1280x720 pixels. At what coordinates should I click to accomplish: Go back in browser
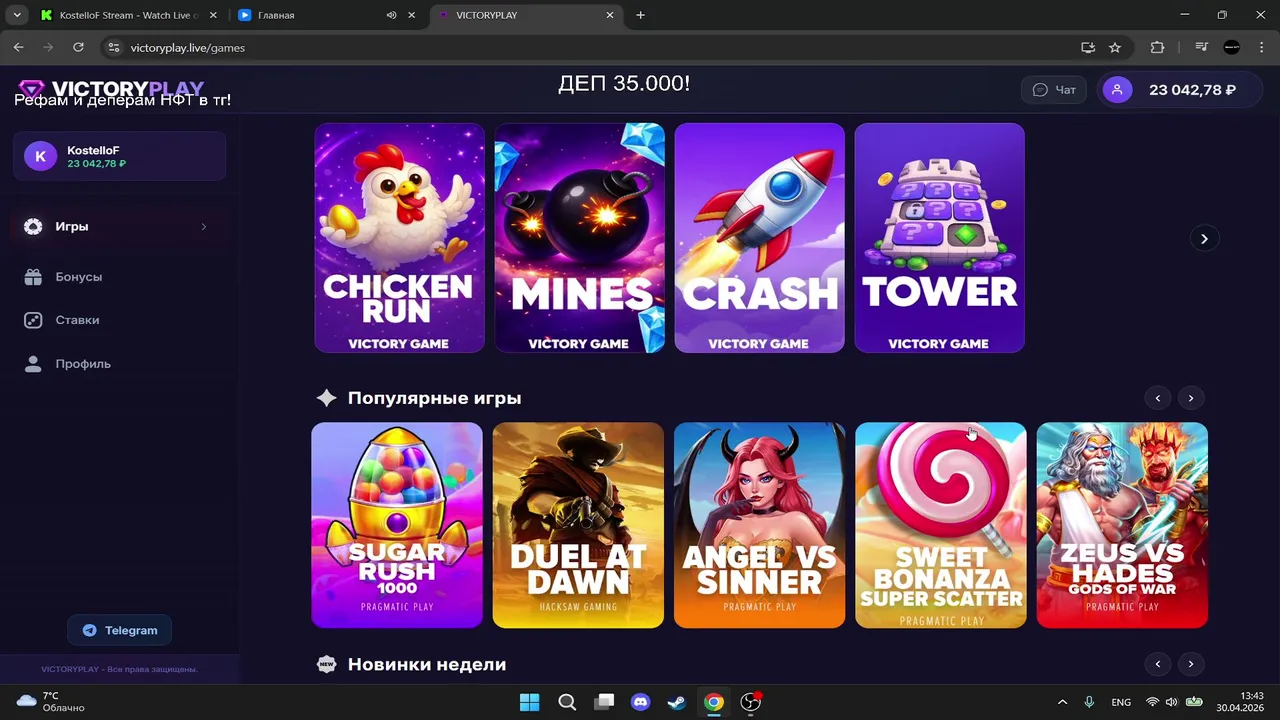tap(18, 47)
